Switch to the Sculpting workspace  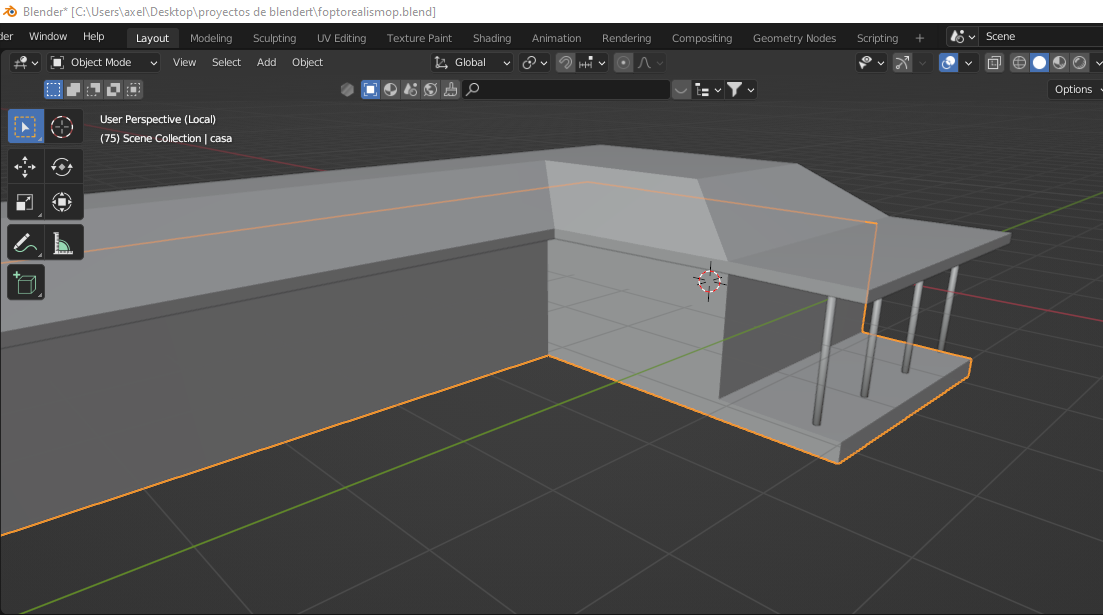pyautogui.click(x=274, y=38)
